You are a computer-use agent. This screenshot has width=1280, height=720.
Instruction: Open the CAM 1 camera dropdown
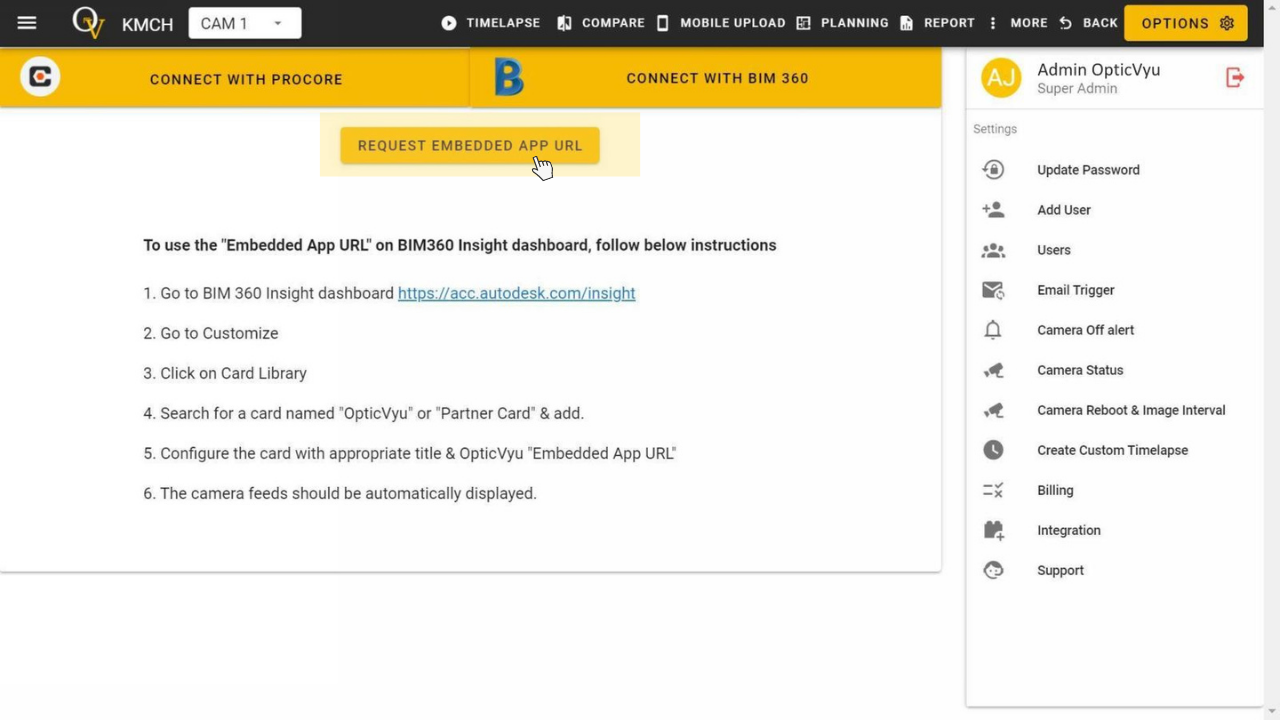coord(245,23)
